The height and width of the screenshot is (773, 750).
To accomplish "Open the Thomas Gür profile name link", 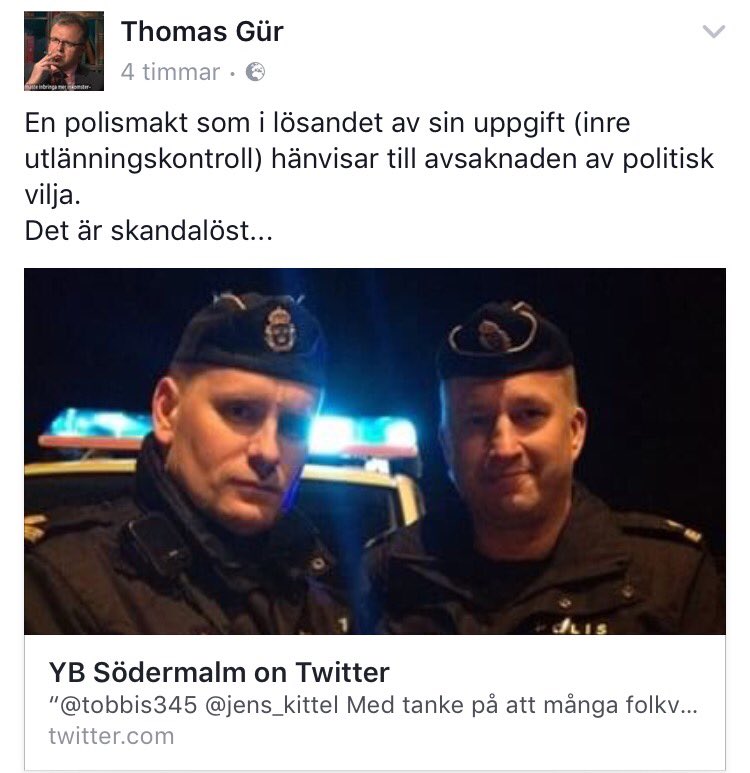I will tap(202, 32).
